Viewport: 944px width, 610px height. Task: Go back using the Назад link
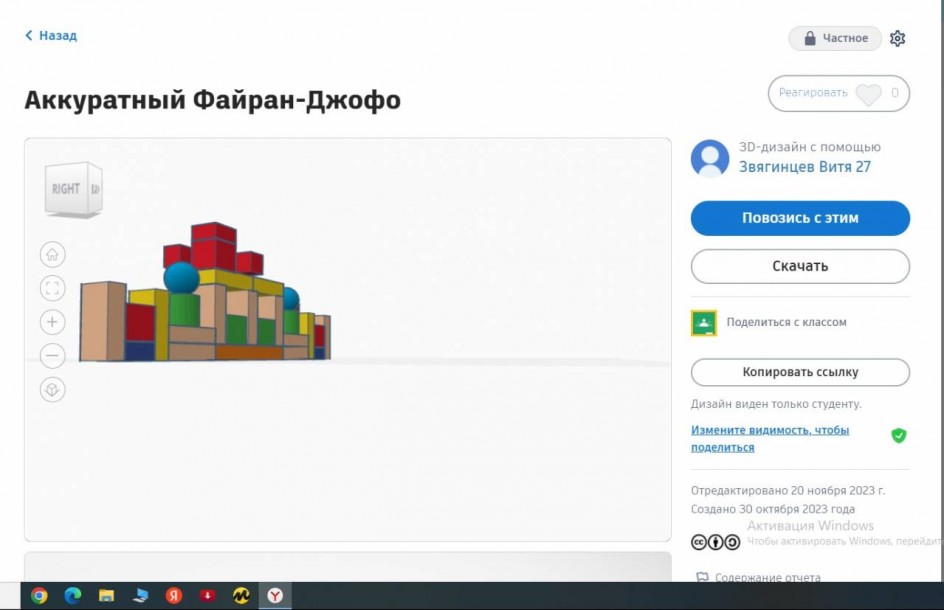pyautogui.click(x=51, y=36)
